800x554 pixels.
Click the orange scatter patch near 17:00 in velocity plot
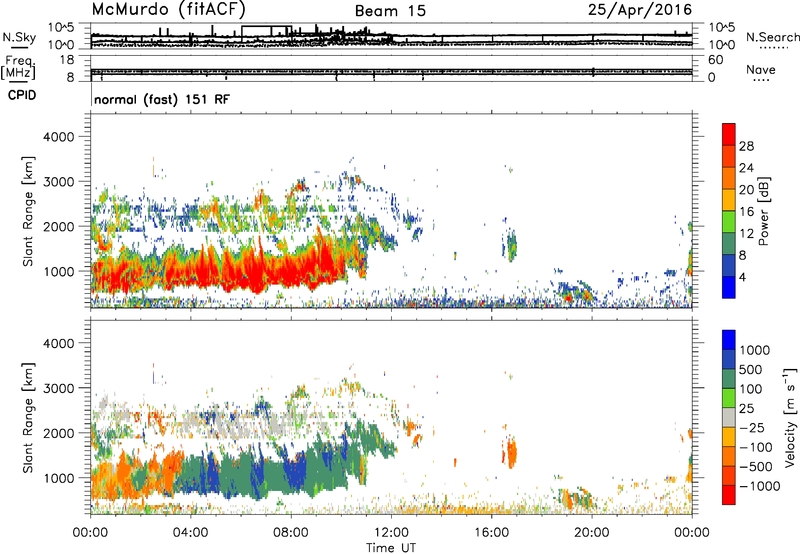[510, 452]
